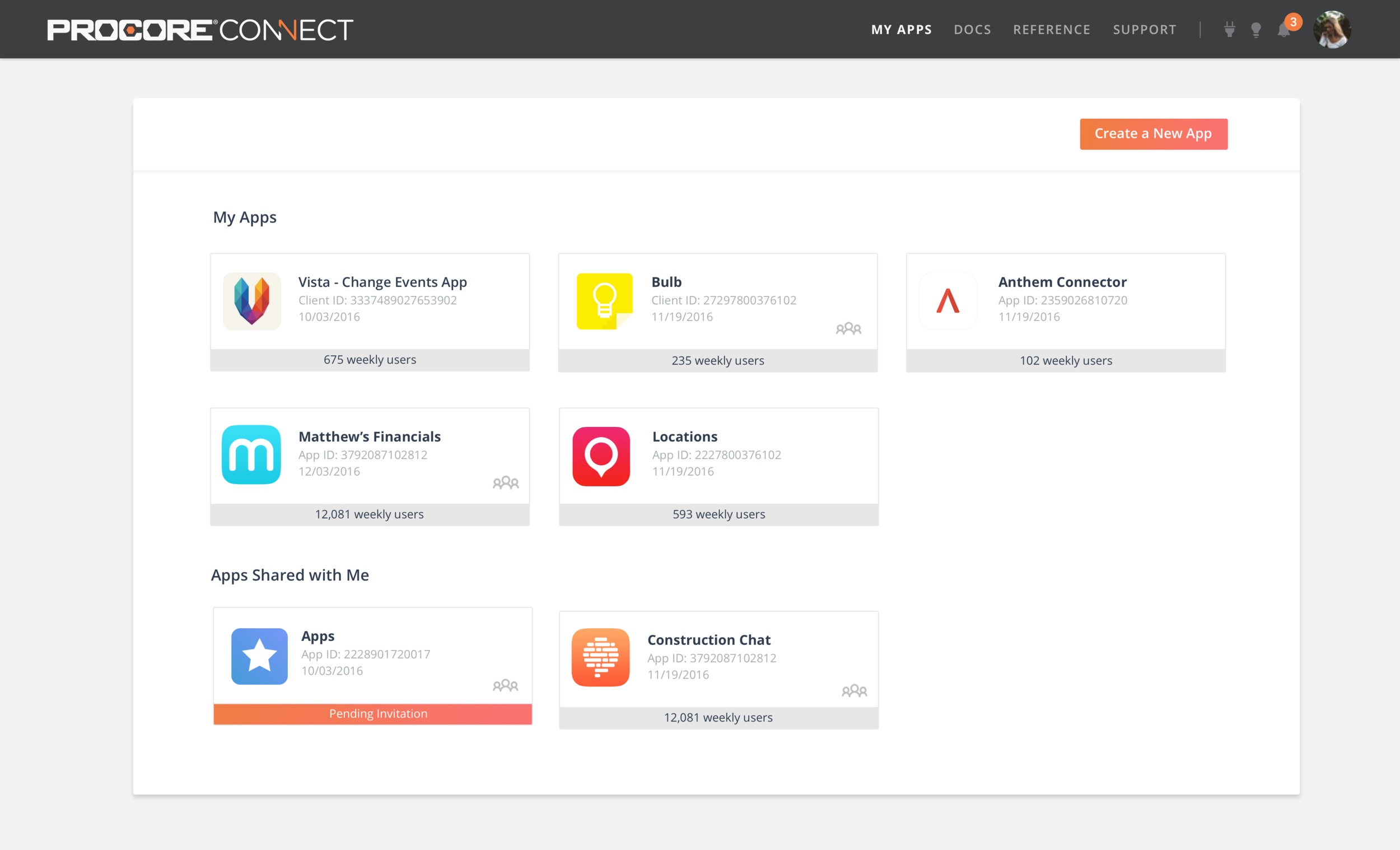This screenshot has height=850, width=1400.
Task: Click team members icon on Construction Chat card
Action: point(854,691)
